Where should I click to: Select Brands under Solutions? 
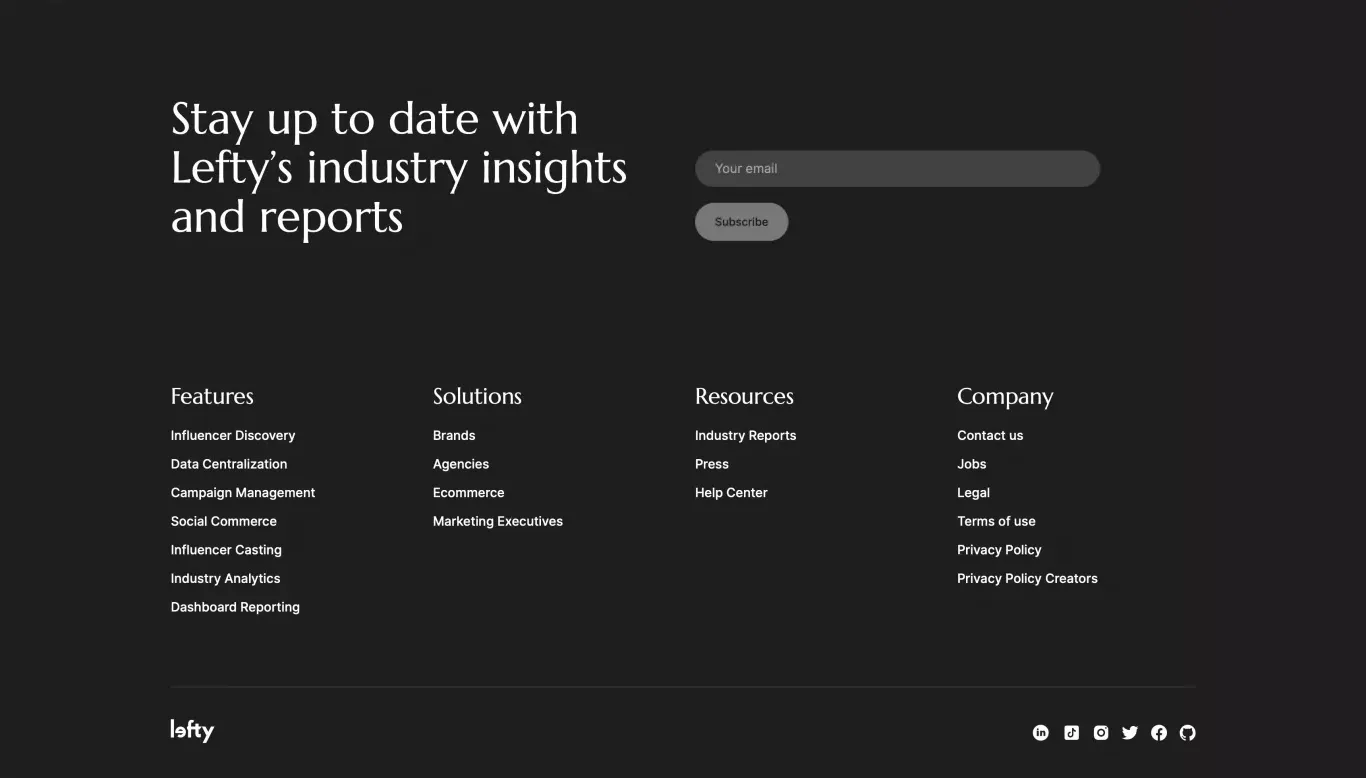[454, 435]
